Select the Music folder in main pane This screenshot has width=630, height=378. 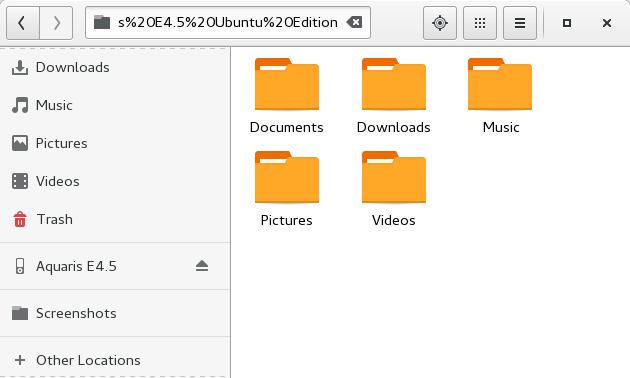[500, 96]
